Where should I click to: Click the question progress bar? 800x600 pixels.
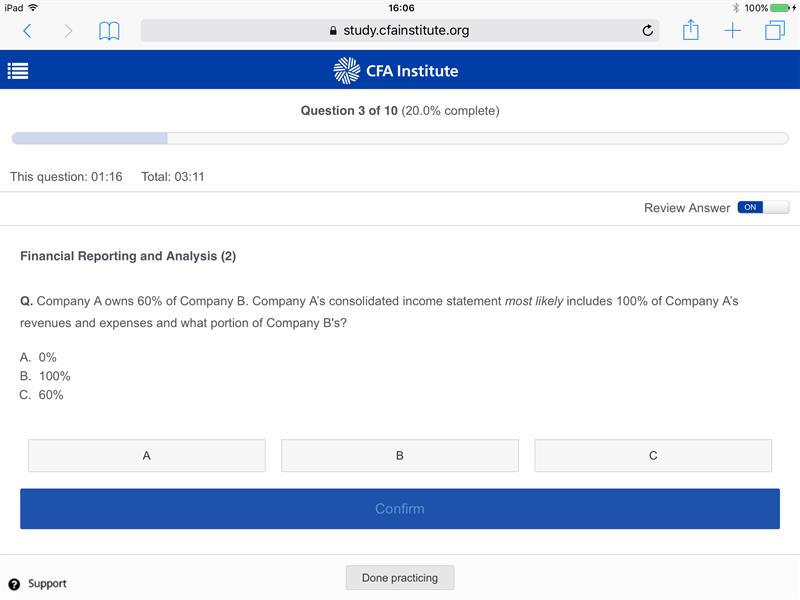(x=400, y=138)
